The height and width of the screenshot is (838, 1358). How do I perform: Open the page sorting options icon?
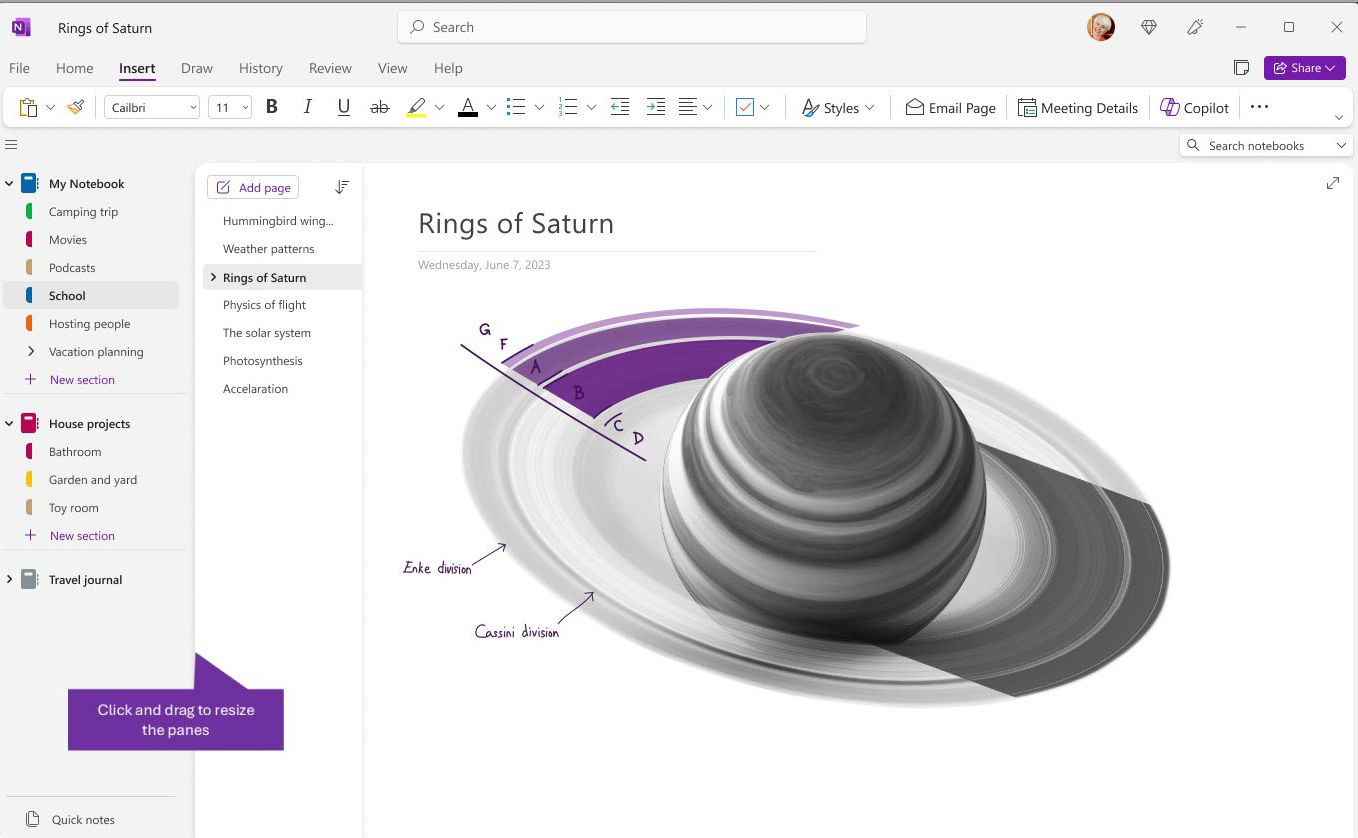342,186
